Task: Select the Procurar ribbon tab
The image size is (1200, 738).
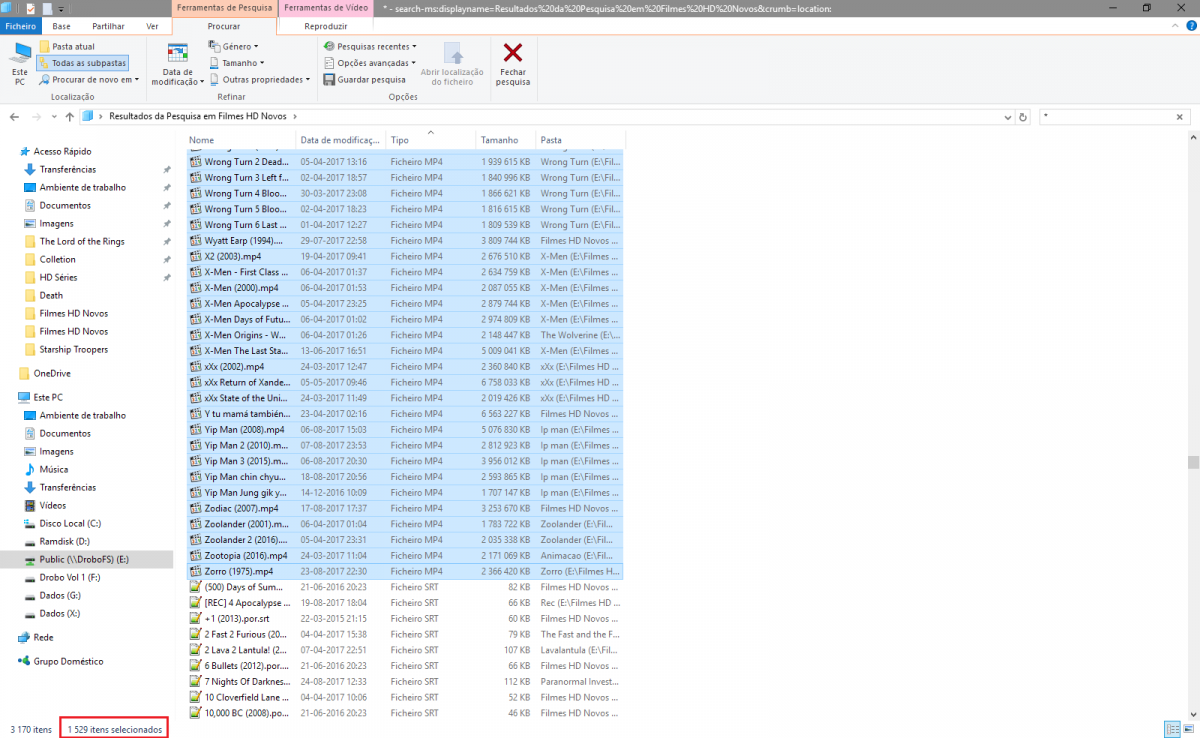Action: (x=223, y=26)
